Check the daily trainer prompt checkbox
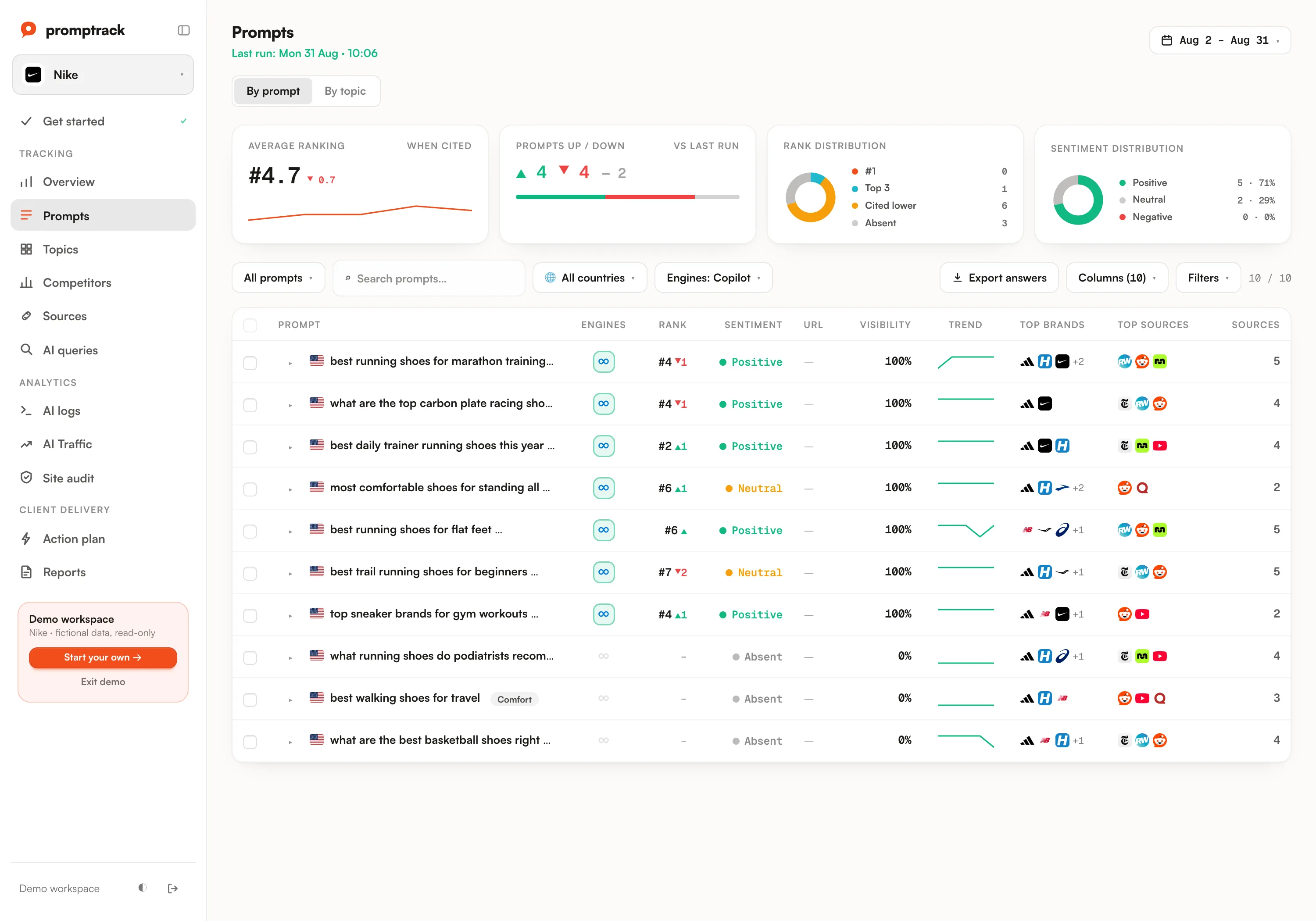Screen dimensions: 1316x921 250,447
